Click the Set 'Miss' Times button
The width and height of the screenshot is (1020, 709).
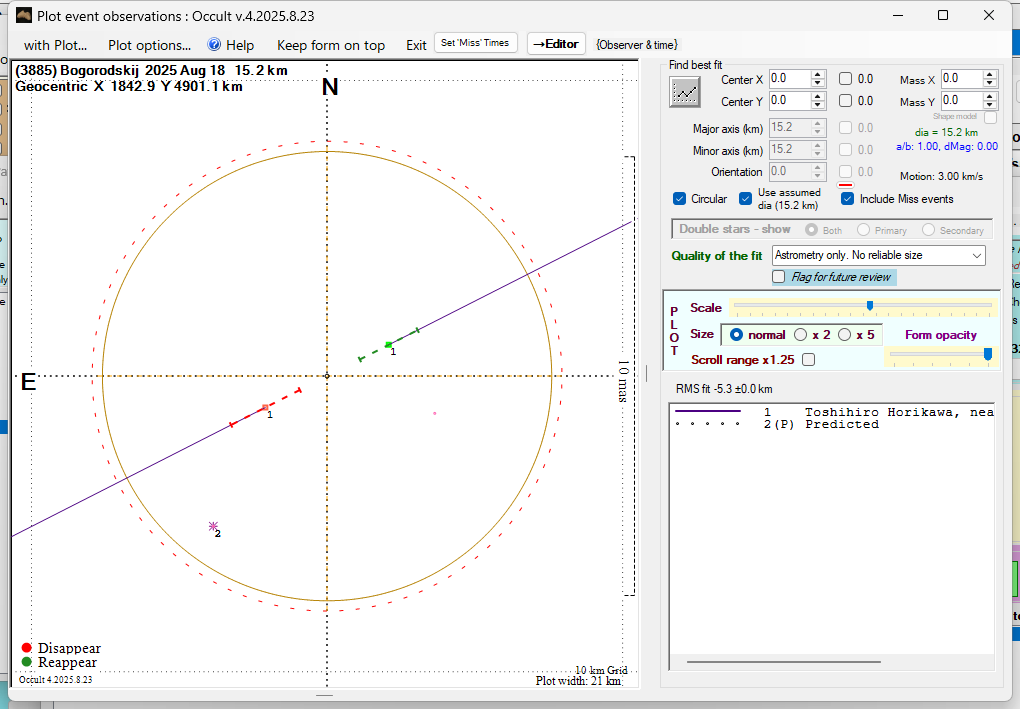pos(476,44)
